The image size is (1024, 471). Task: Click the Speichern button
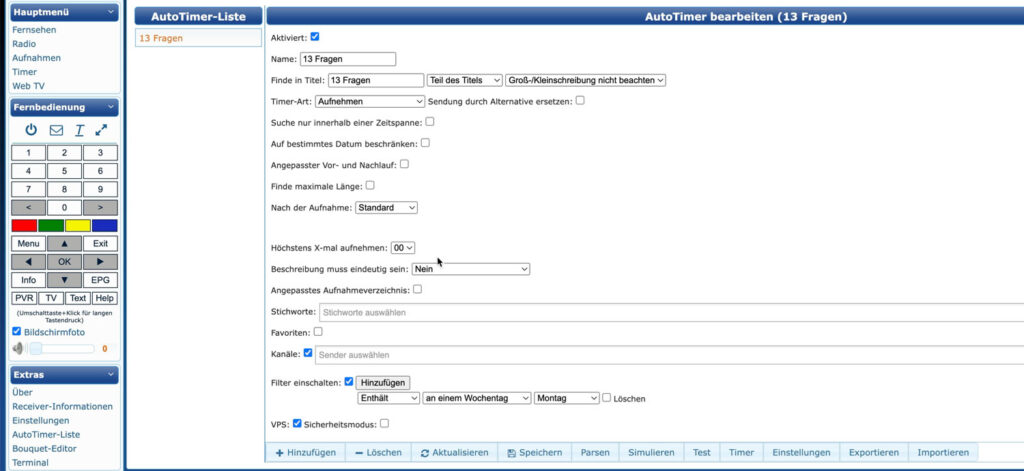point(533,452)
